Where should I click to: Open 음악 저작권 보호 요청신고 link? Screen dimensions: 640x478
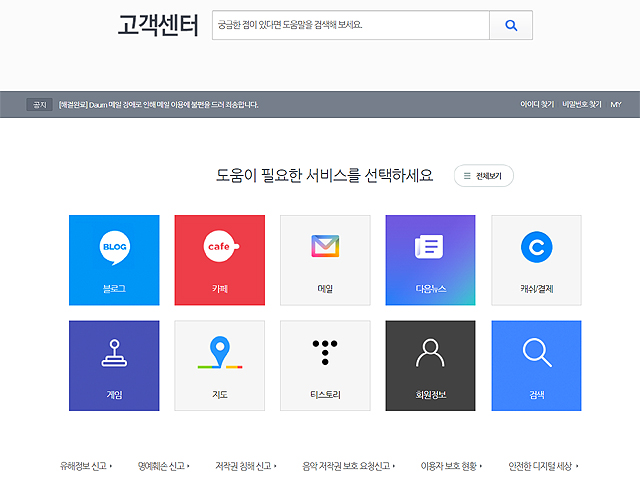coord(348,466)
